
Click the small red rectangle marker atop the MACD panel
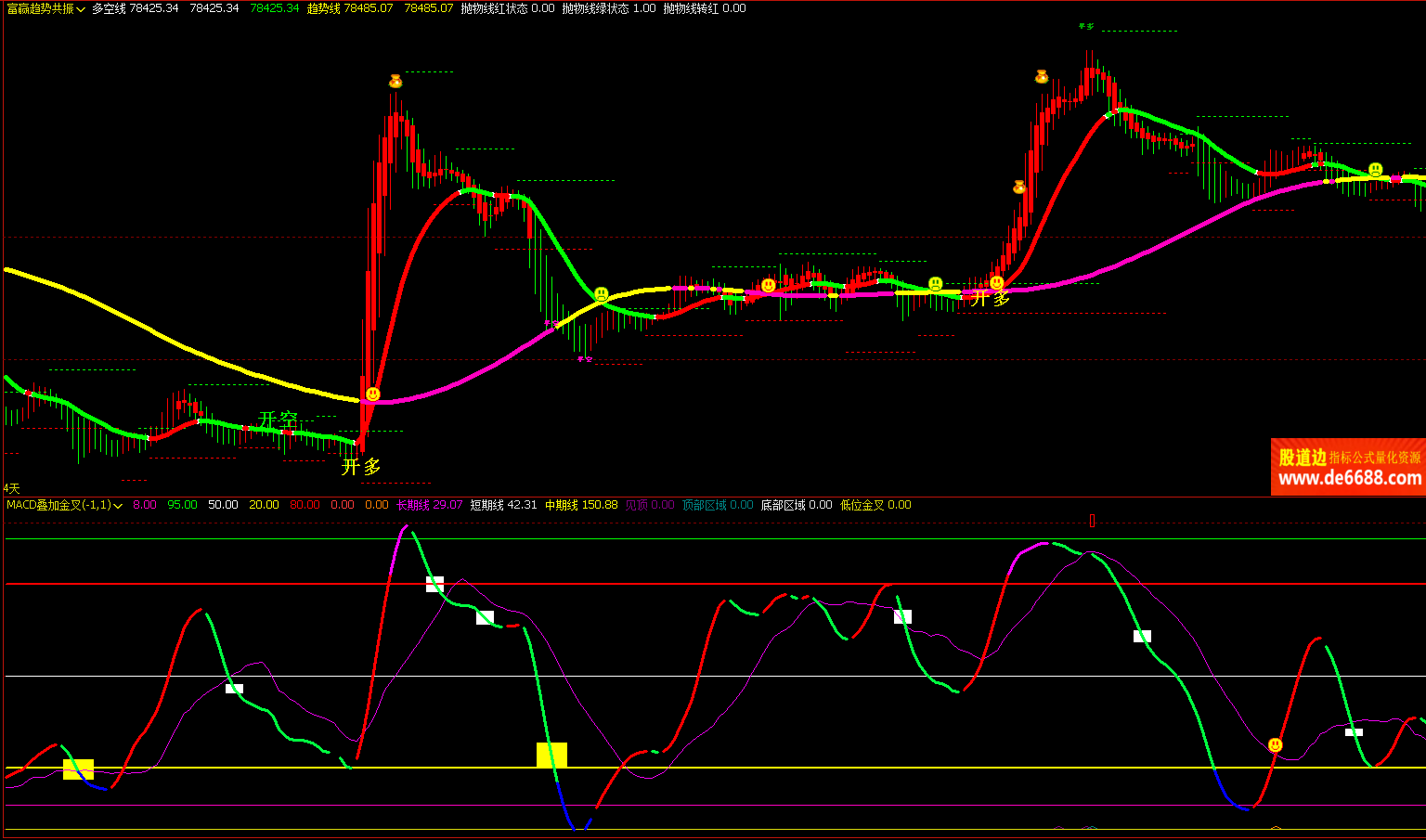[x=1092, y=521]
